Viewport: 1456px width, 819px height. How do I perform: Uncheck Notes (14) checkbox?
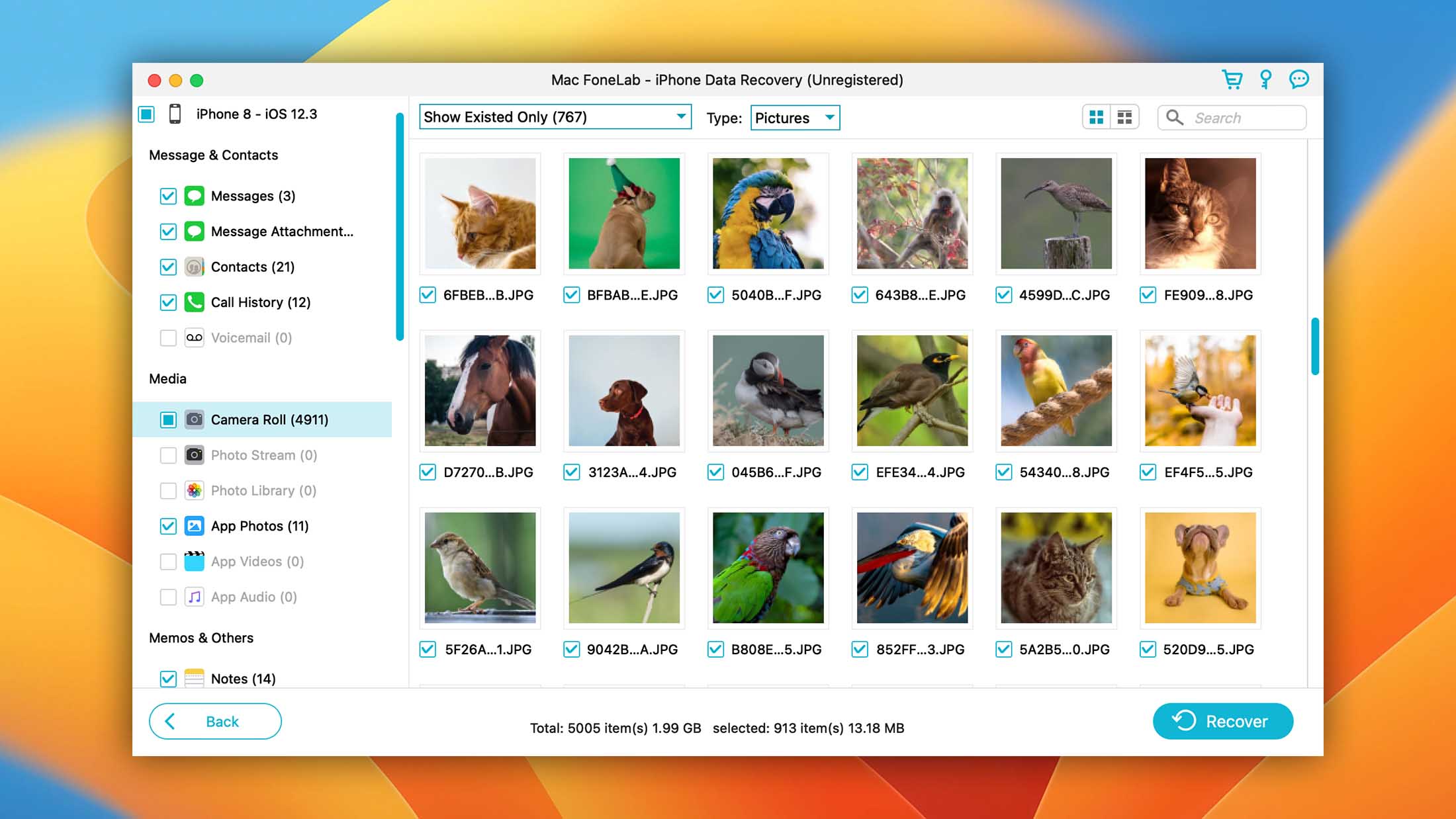[x=168, y=679]
